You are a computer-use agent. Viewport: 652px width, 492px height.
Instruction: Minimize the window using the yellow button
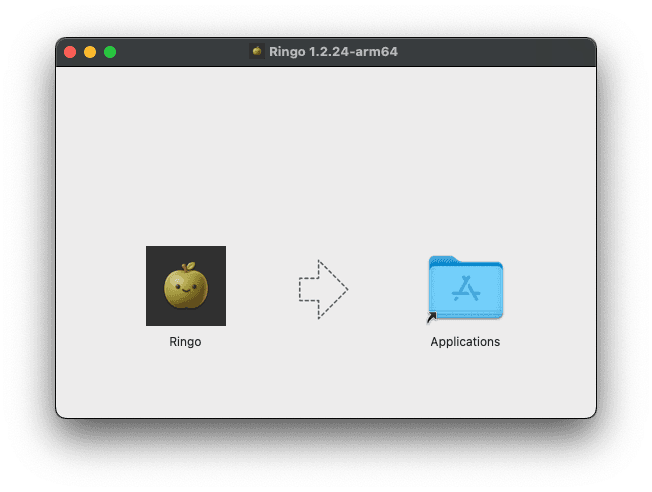click(x=90, y=52)
